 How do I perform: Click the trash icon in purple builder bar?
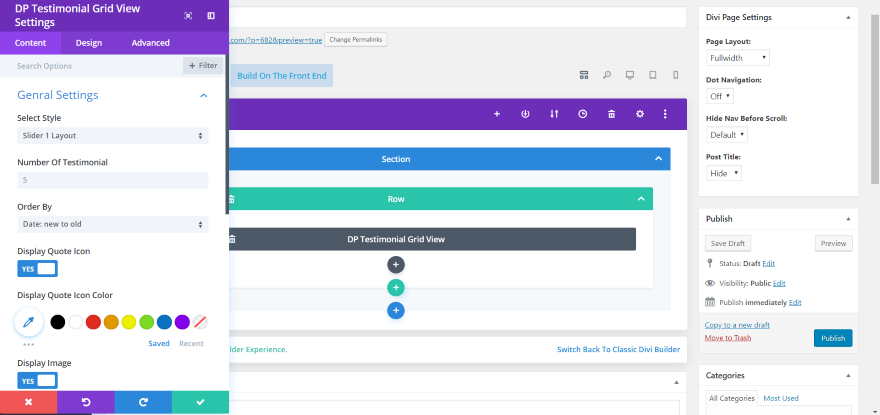612,114
